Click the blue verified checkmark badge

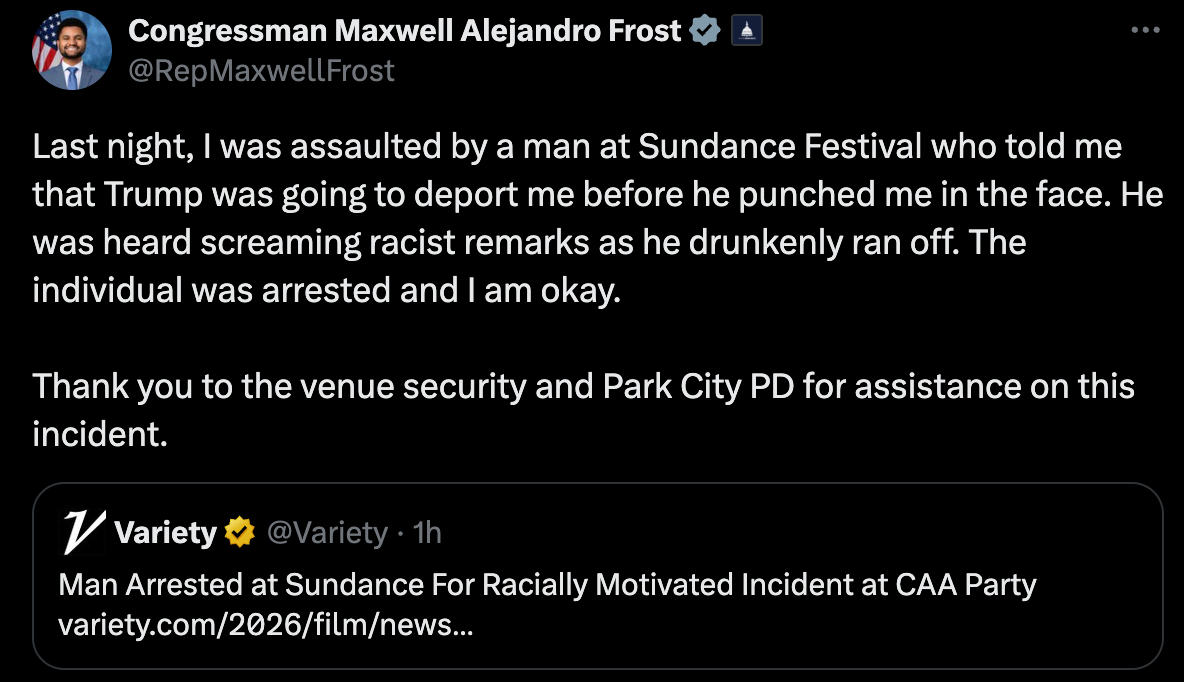(706, 32)
